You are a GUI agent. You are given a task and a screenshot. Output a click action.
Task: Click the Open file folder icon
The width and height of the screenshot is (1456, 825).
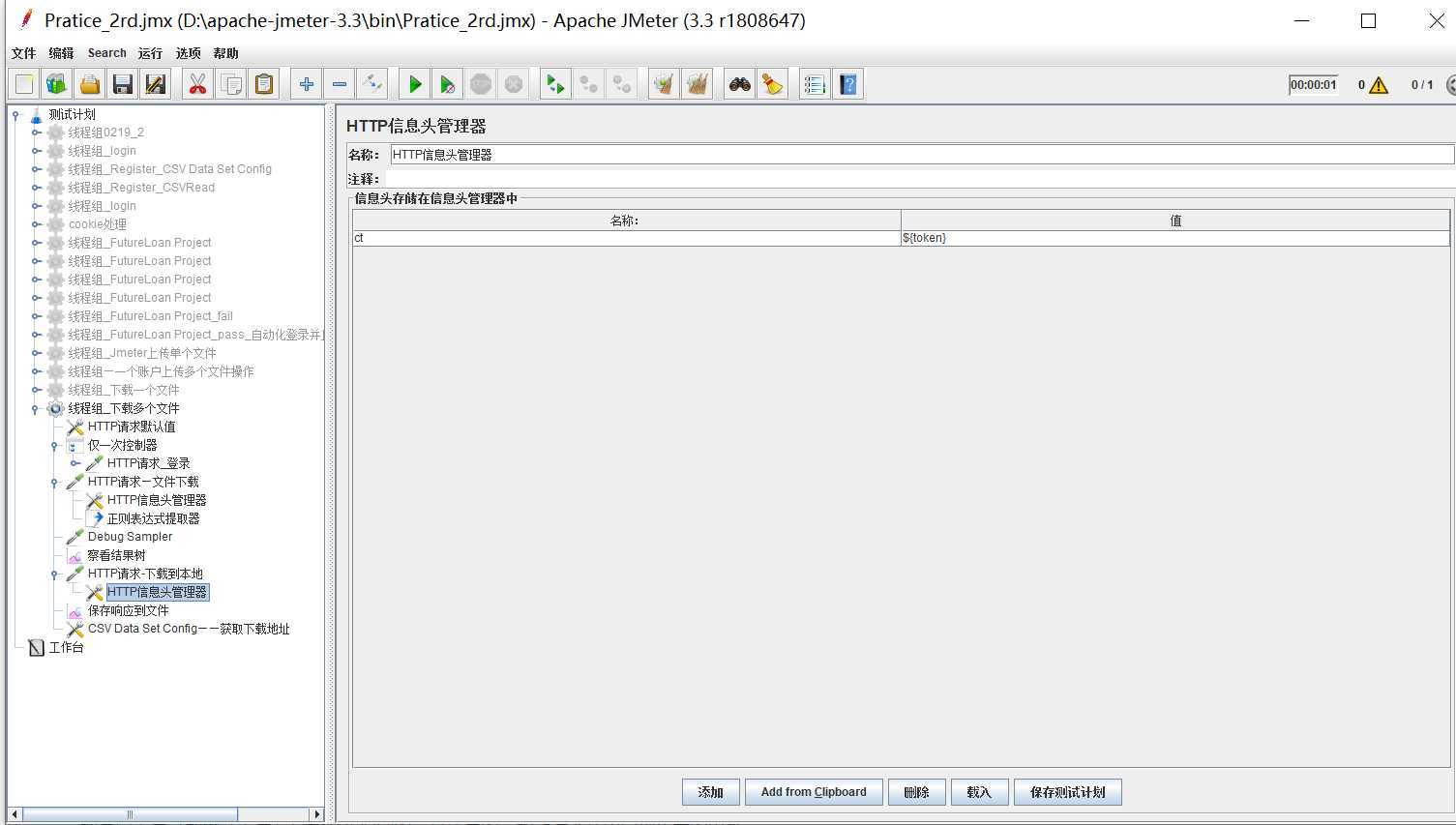tap(90, 85)
